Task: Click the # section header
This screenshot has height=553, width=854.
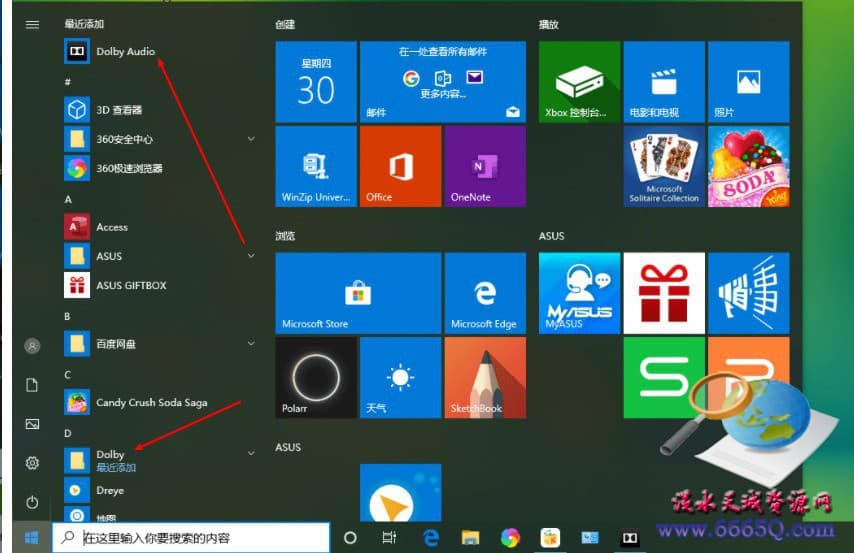Action: [68, 82]
